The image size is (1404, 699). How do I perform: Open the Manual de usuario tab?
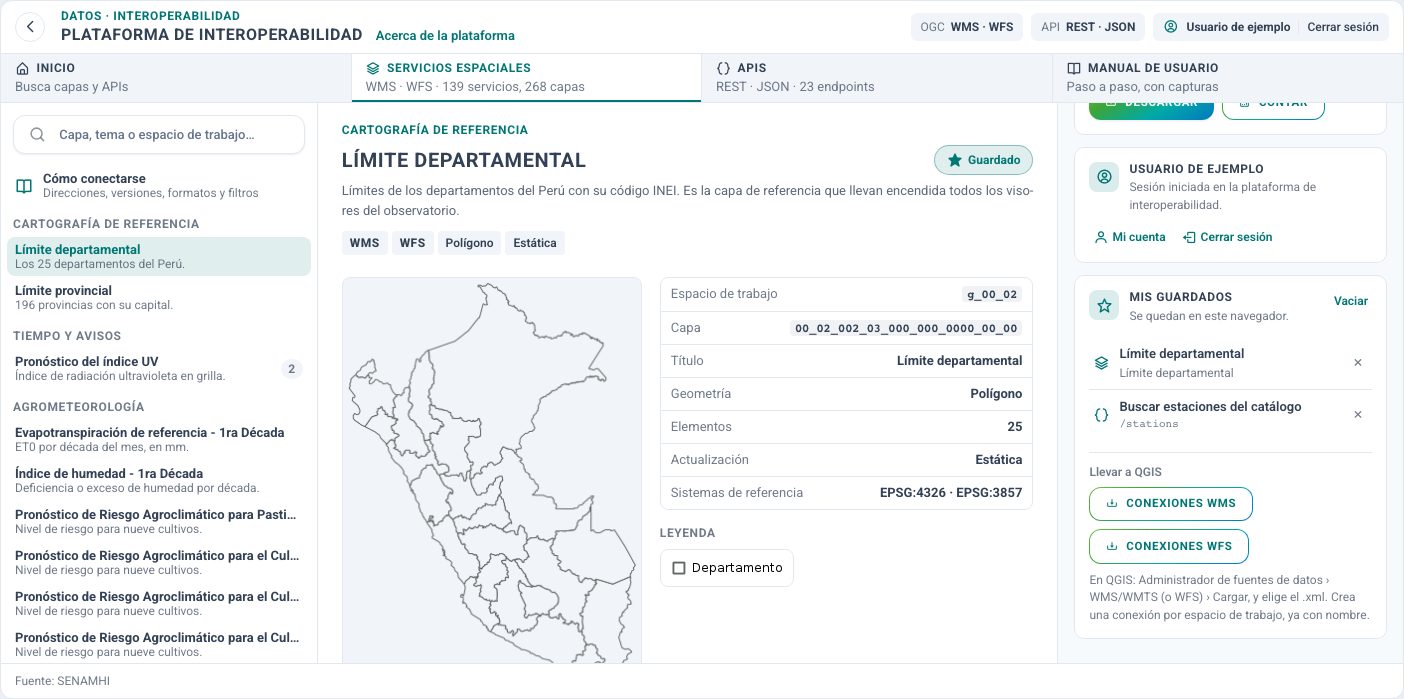[x=1228, y=77]
